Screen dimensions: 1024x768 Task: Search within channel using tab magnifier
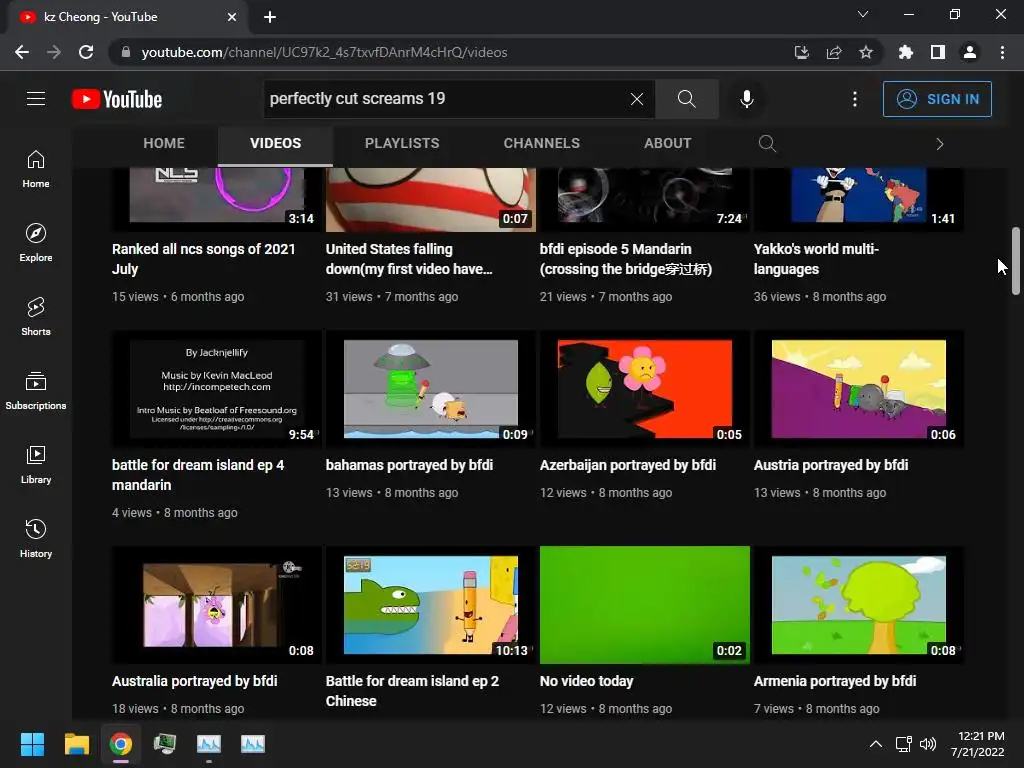[x=767, y=143]
